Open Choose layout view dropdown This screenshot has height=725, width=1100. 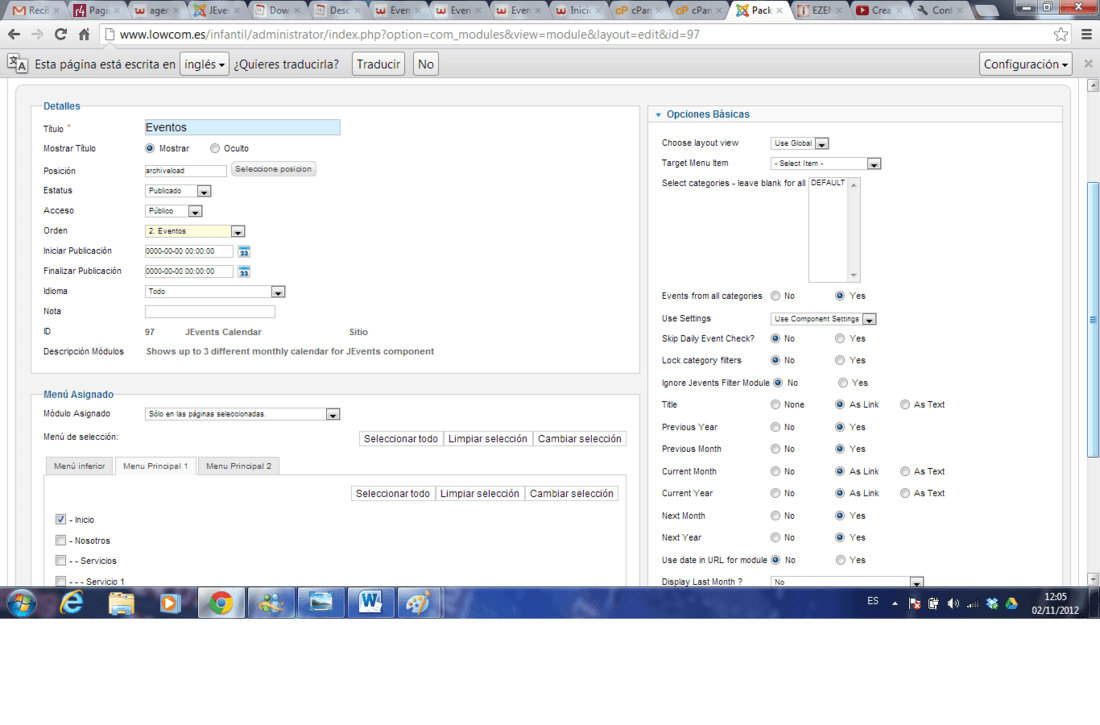pos(800,143)
